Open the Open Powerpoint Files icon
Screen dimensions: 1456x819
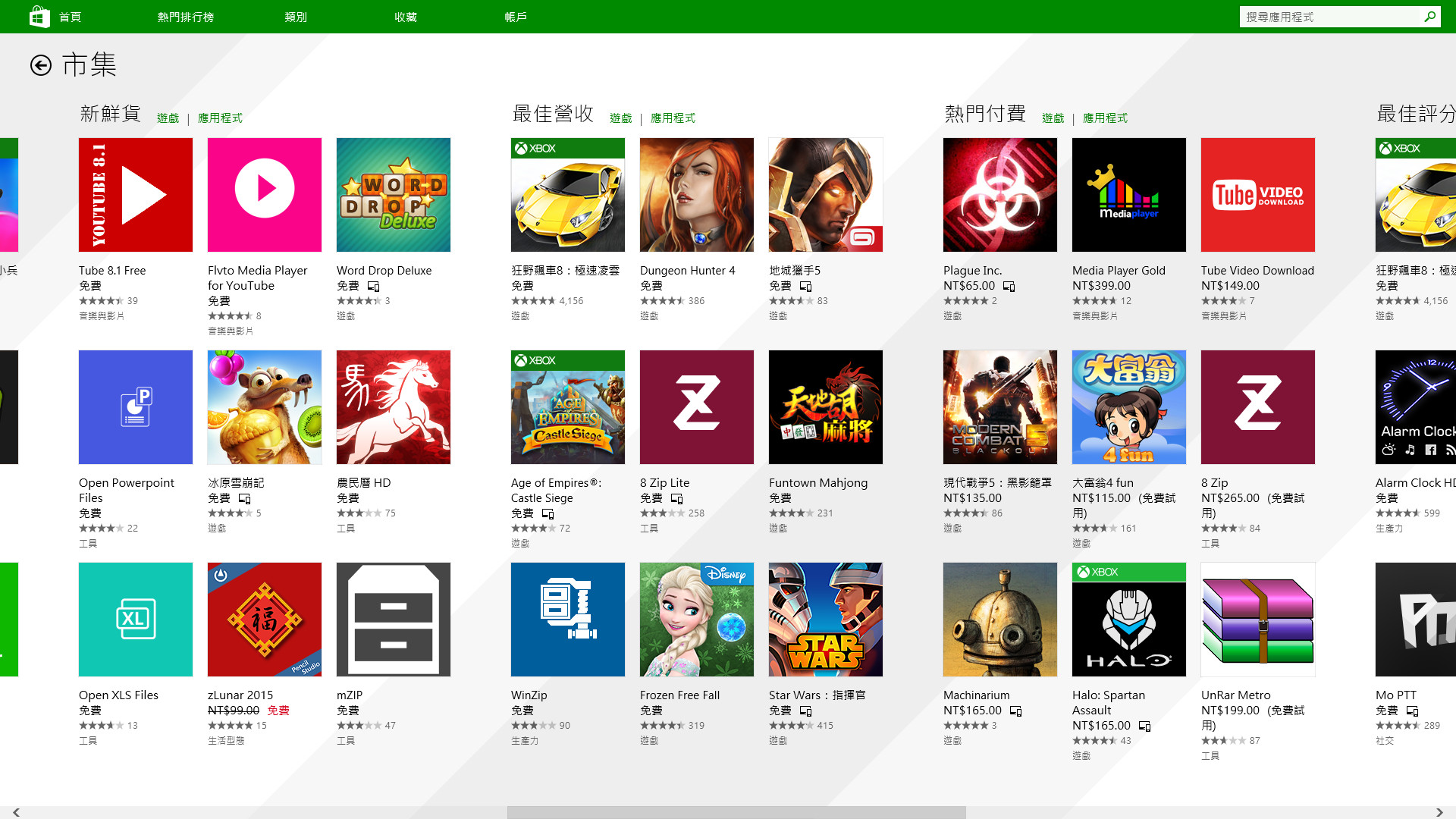136,407
